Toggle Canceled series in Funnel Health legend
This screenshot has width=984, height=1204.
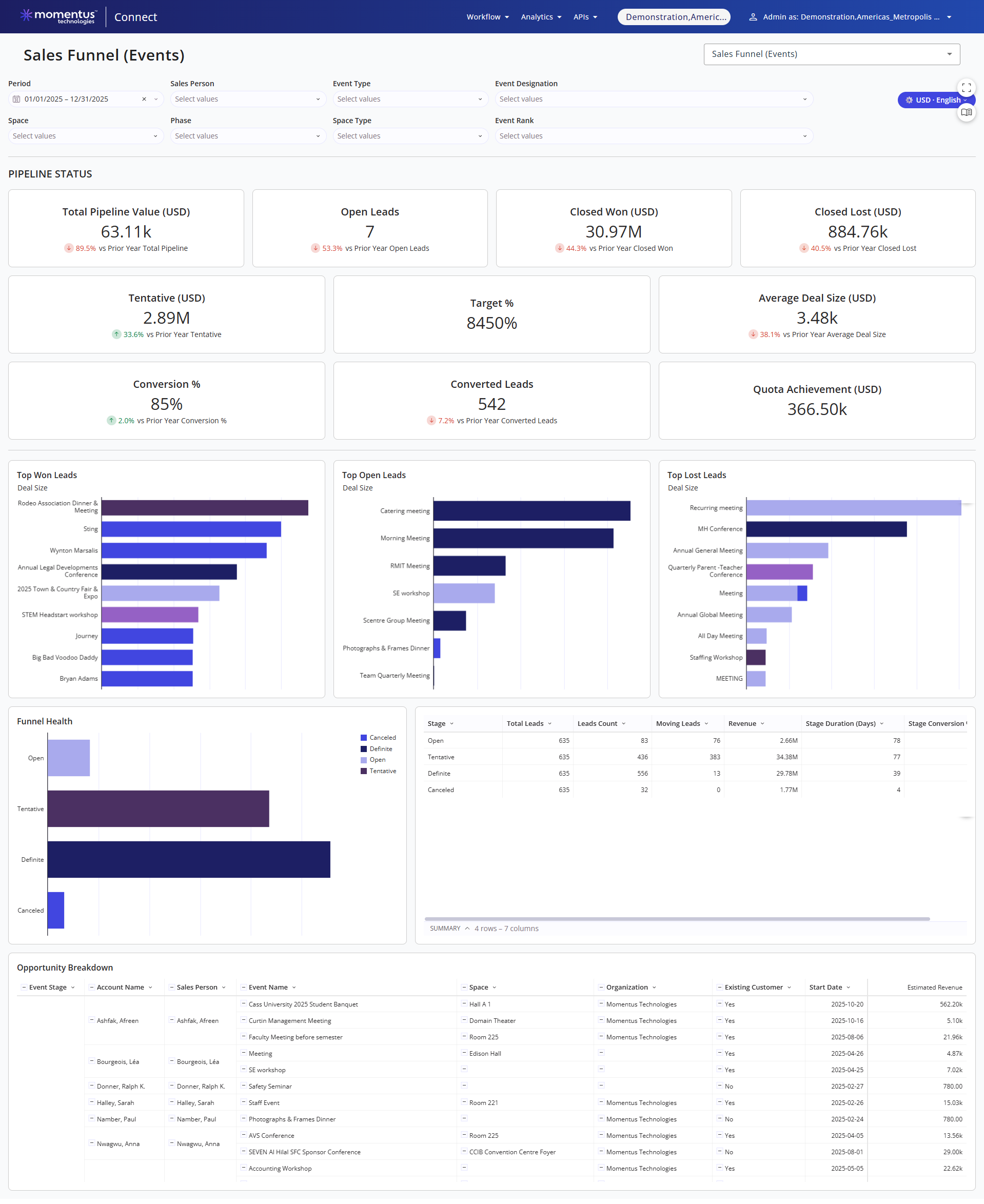378,738
